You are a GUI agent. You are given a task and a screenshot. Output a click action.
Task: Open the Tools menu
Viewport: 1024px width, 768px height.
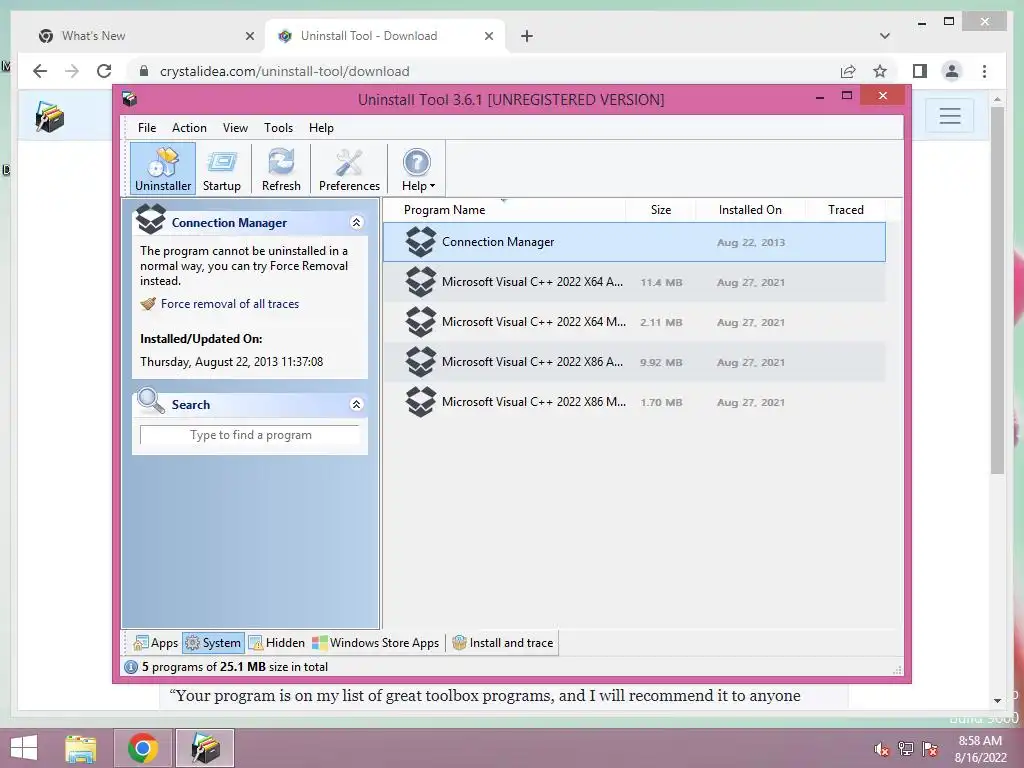tap(278, 128)
